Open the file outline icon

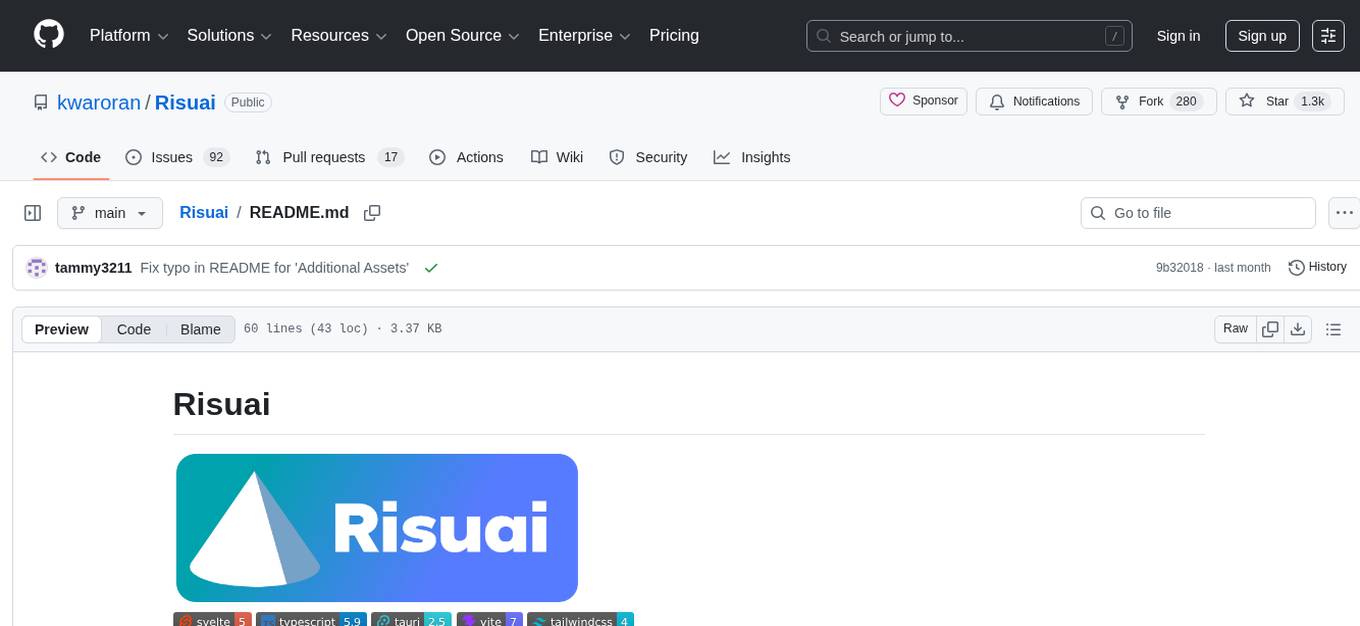point(1334,328)
